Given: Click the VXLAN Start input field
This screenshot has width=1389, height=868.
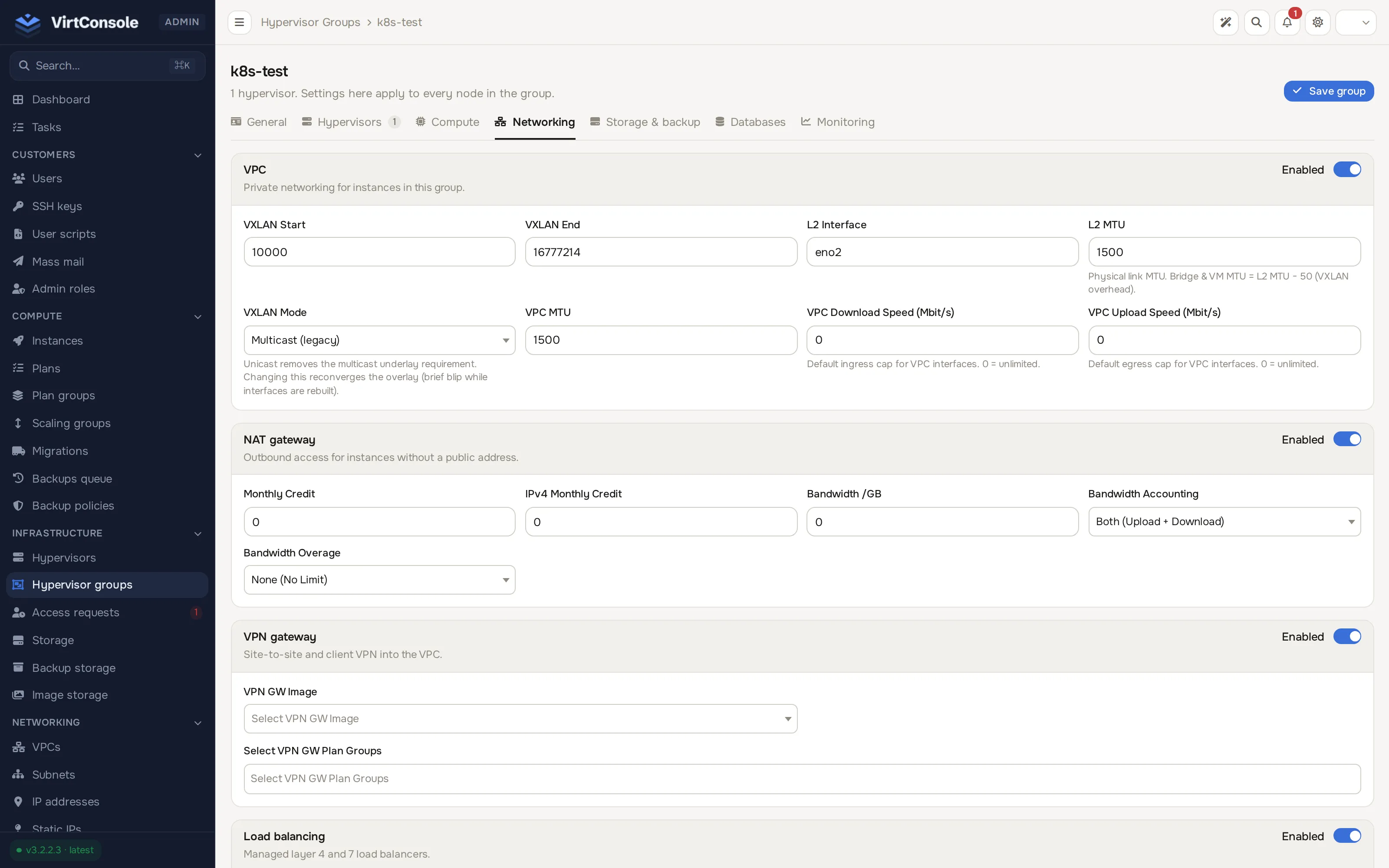Looking at the screenshot, I should [x=379, y=252].
